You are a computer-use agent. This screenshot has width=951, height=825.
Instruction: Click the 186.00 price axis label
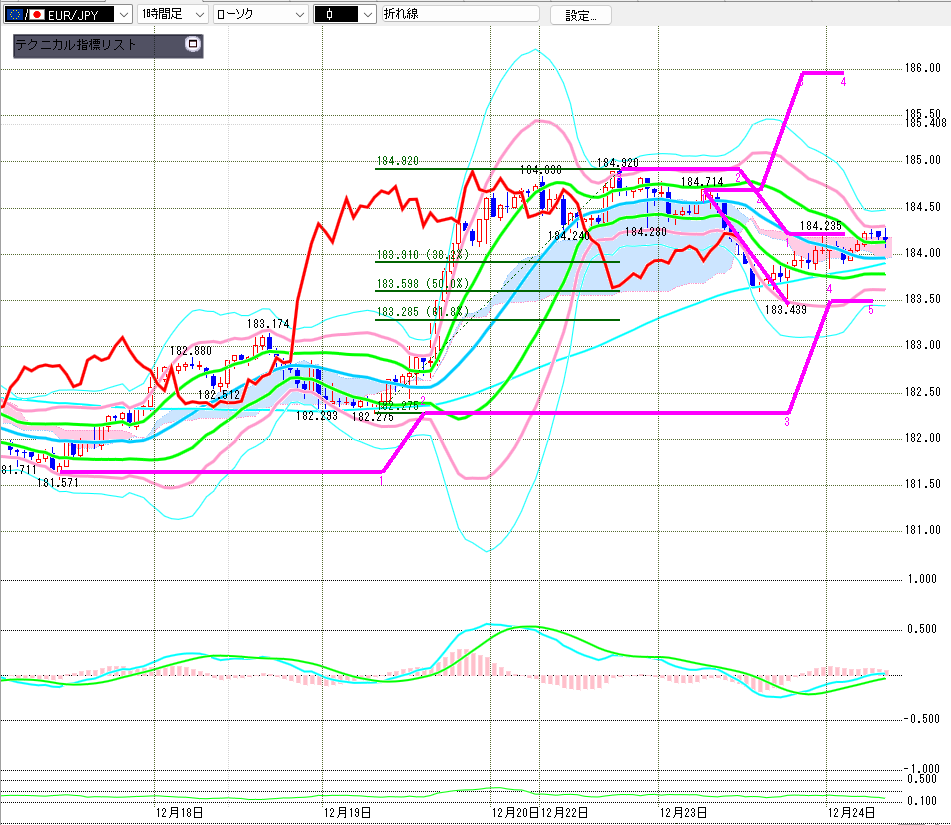pyautogui.click(x=921, y=68)
